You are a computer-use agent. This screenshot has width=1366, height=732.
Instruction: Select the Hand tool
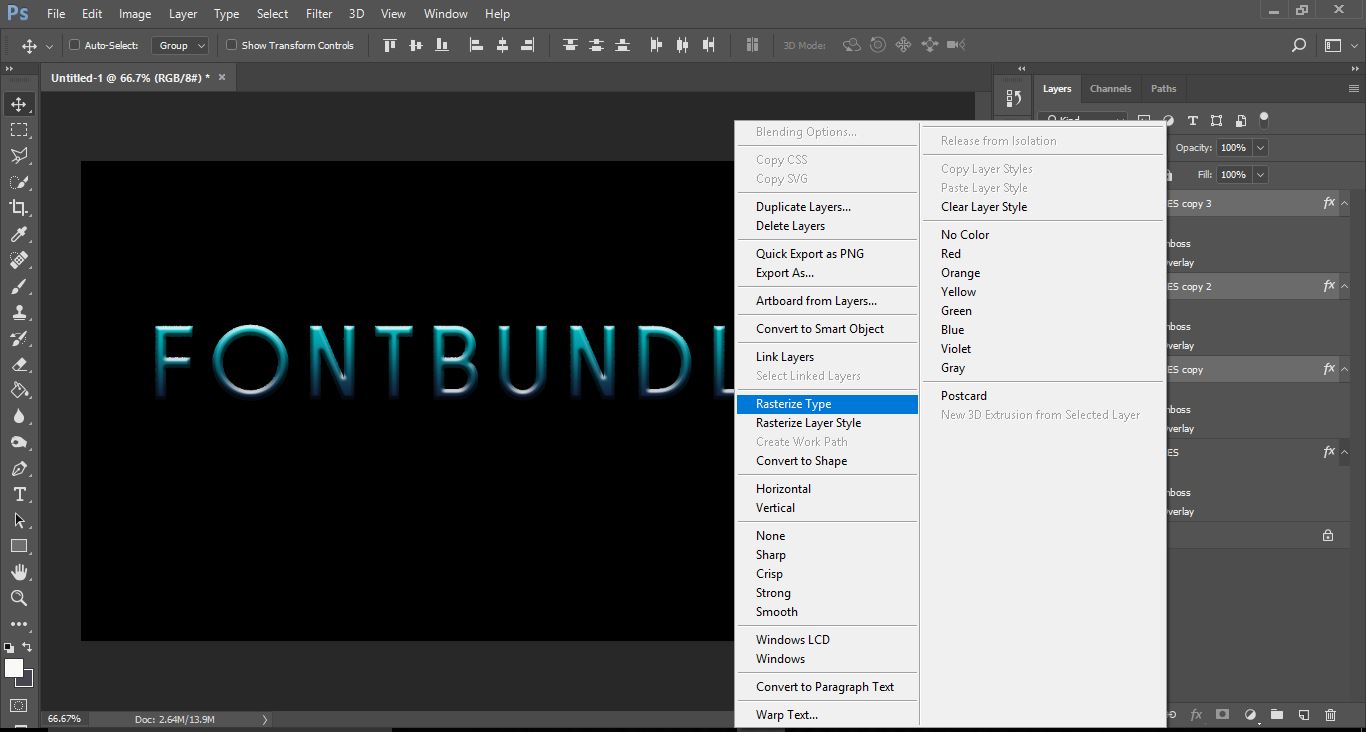coord(19,572)
